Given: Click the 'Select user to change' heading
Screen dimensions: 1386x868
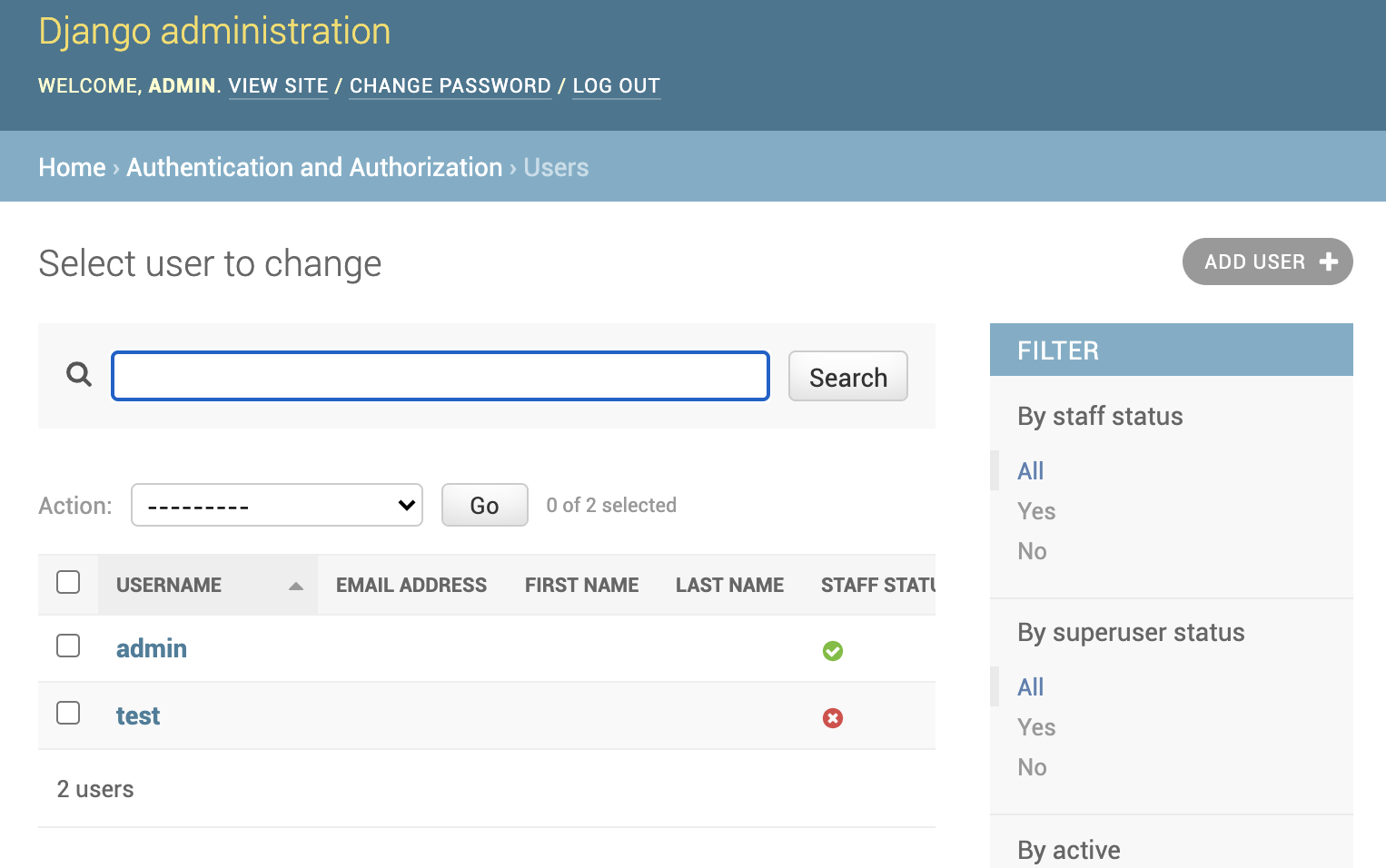Looking at the screenshot, I should (x=210, y=263).
